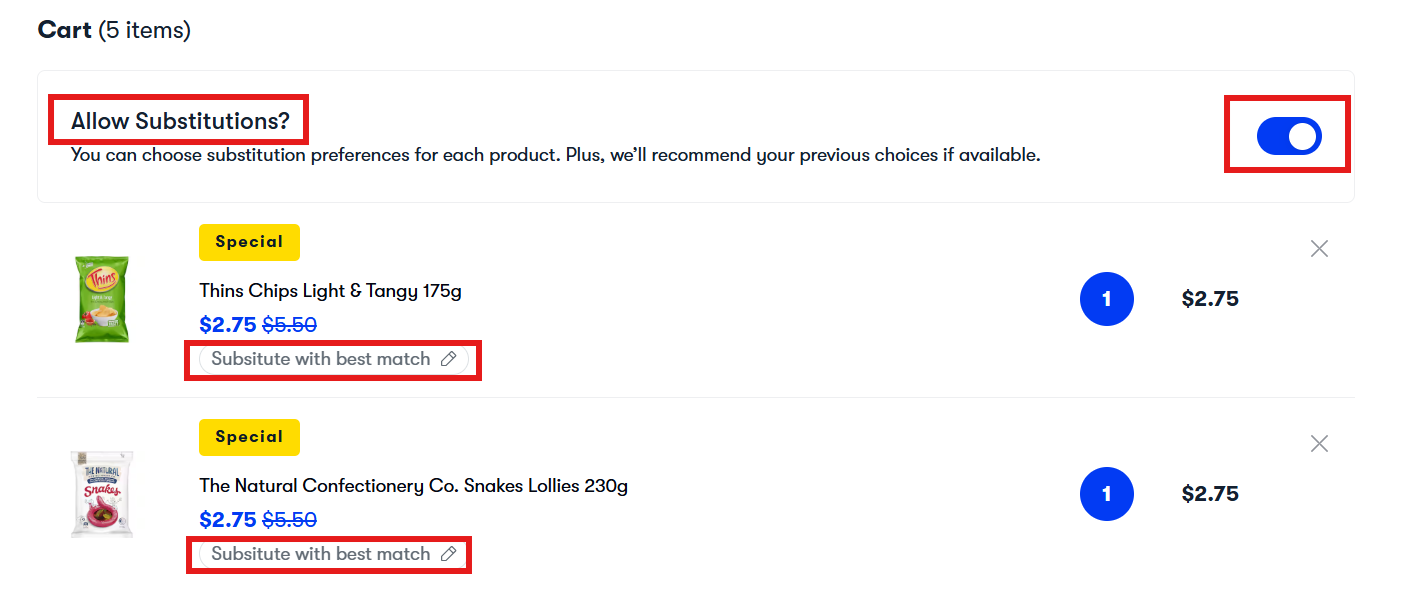Open the Thins Chips product image

(x=102, y=299)
